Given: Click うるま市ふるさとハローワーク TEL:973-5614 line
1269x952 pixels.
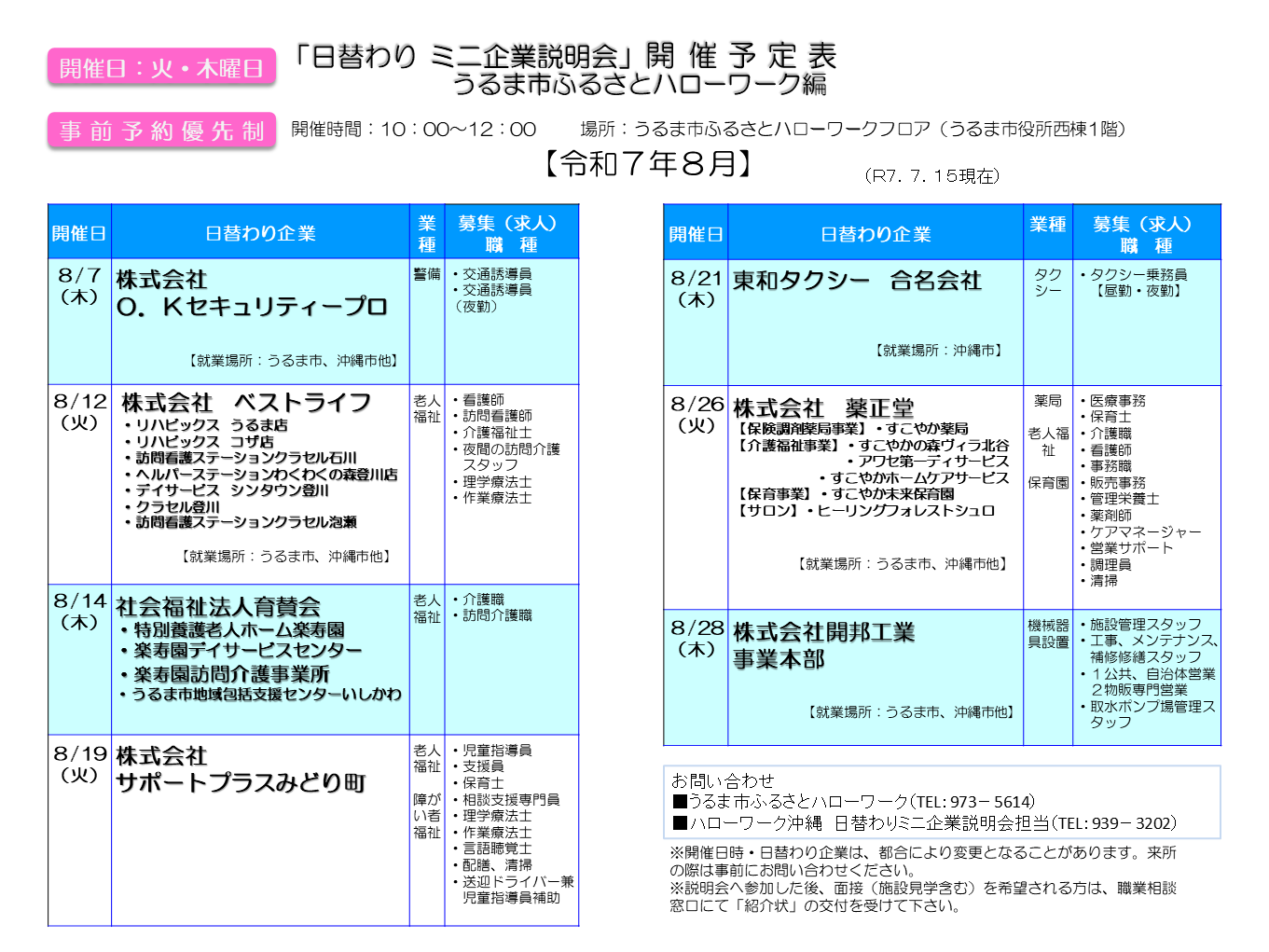Looking at the screenshot, I should pos(853,802).
